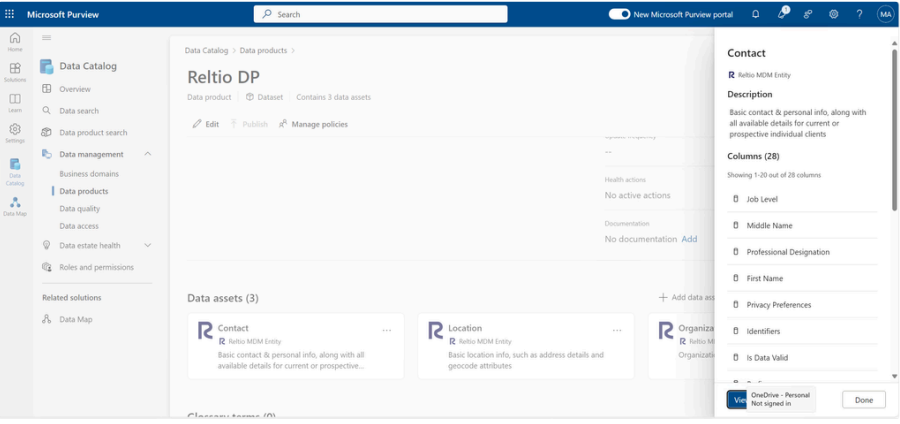Select the Professional Designation column row
Screen dimensions: 900x424
click(x=802, y=252)
